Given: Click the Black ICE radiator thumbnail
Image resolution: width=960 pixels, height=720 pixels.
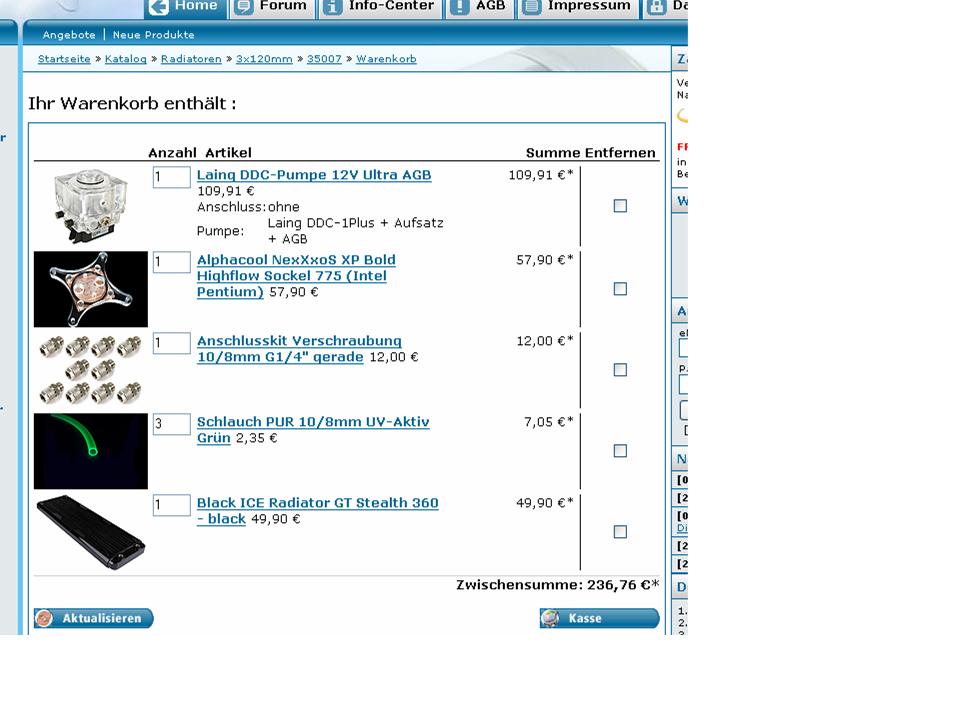Looking at the screenshot, I should pyautogui.click(x=91, y=532).
